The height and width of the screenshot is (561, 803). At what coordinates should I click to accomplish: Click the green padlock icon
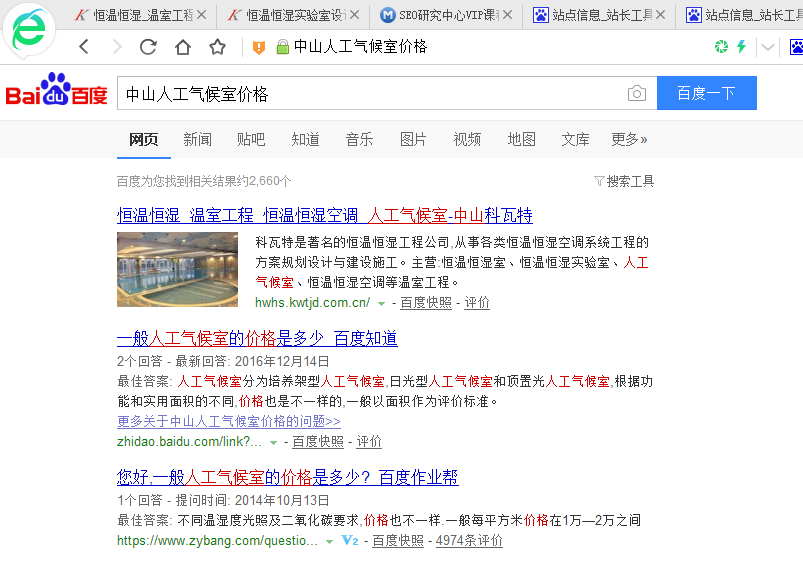283,47
